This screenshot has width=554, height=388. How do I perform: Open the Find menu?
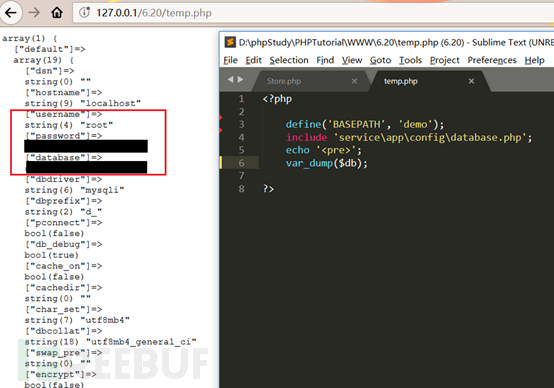click(325, 60)
